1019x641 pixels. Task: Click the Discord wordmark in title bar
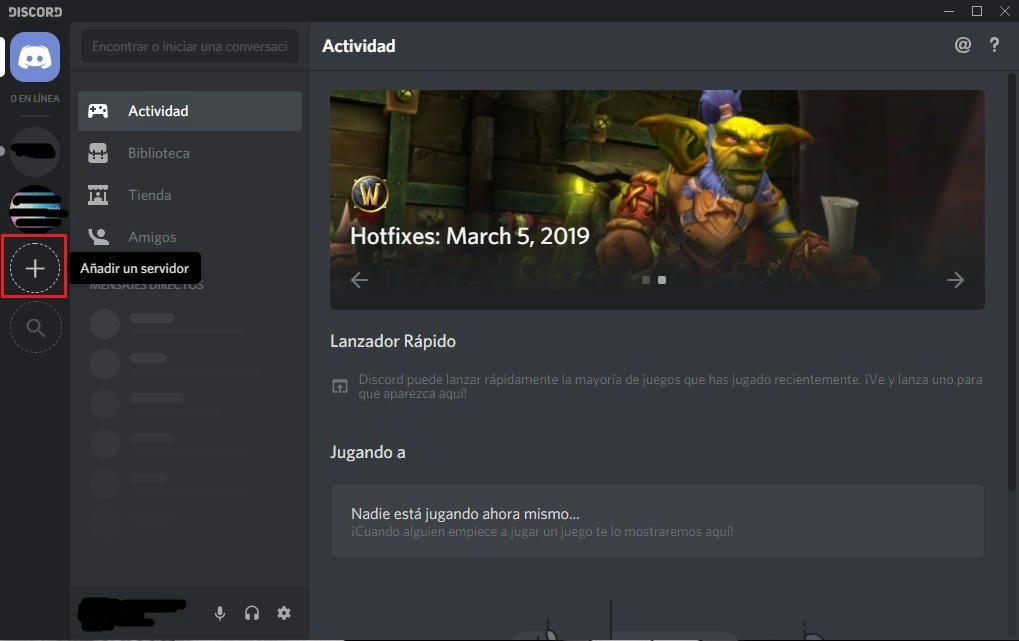pyautogui.click(x=35, y=12)
